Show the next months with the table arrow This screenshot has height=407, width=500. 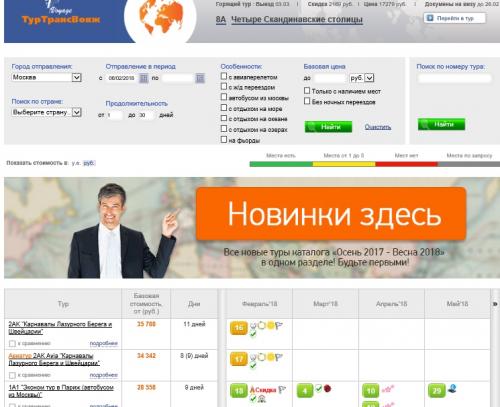pos(495,304)
